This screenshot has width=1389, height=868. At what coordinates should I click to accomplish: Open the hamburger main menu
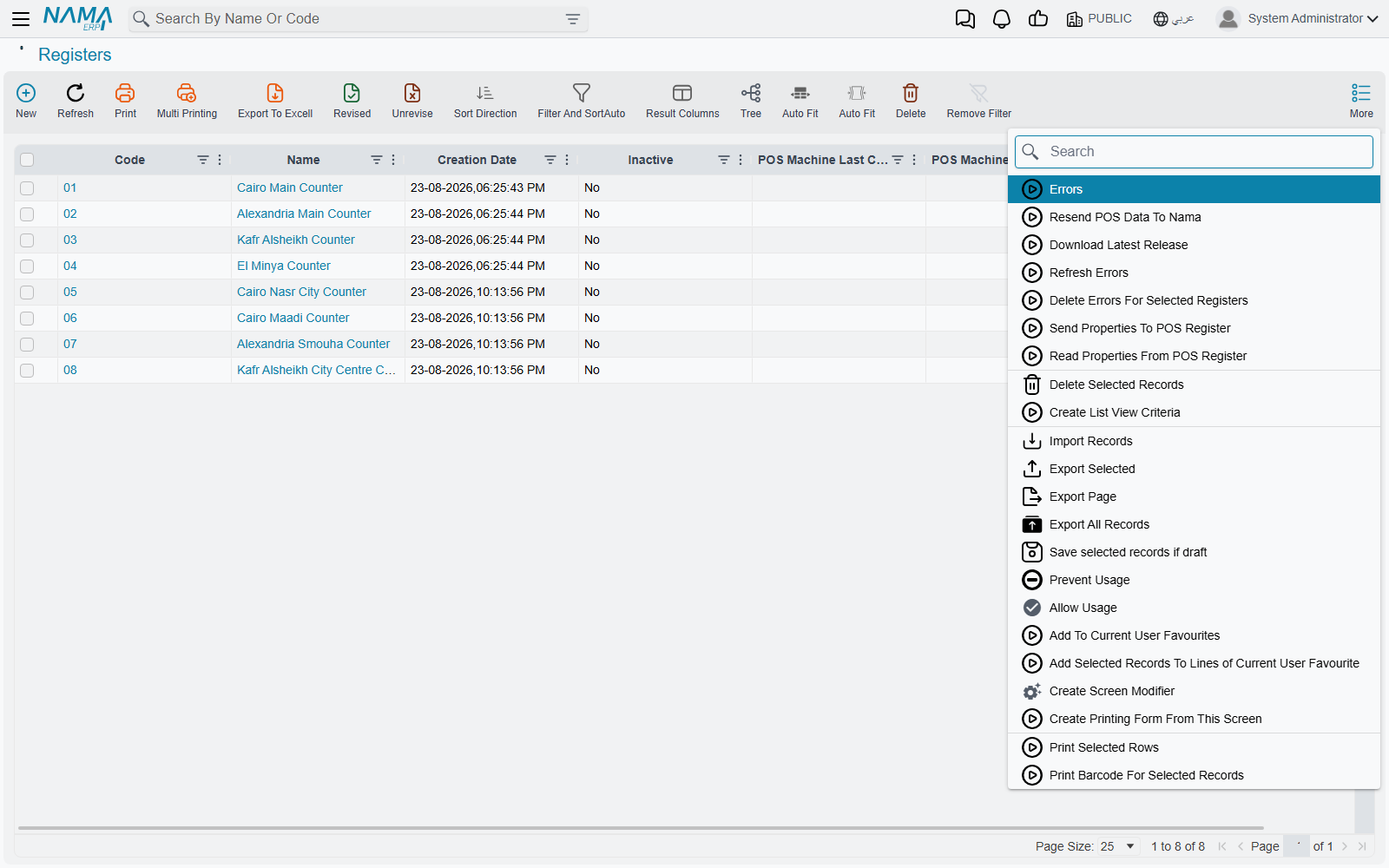[21, 18]
